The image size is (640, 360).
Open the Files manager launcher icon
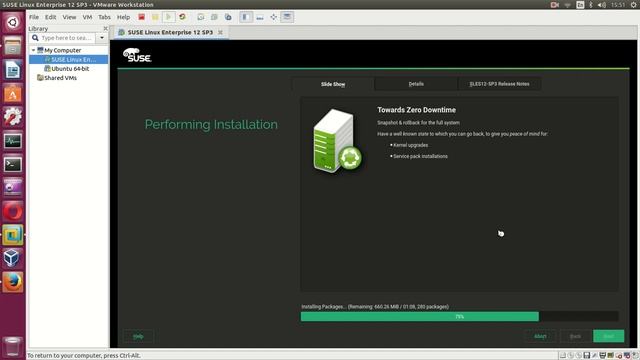click(13, 46)
